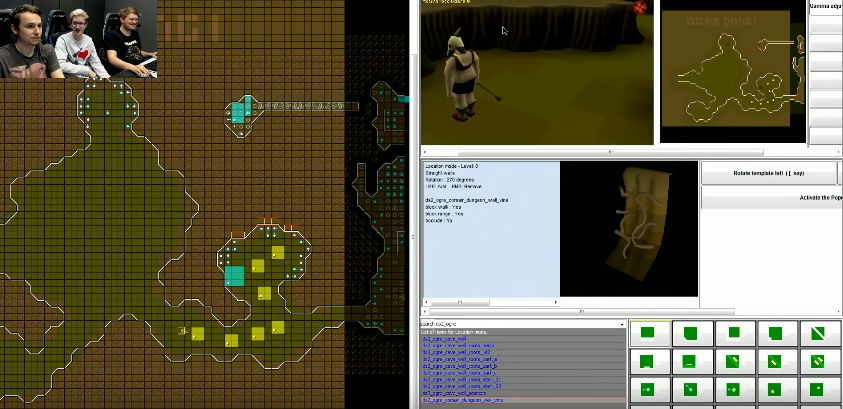Select the double diagonal bars template
This screenshot has width=843, height=409.
[820, 361]
